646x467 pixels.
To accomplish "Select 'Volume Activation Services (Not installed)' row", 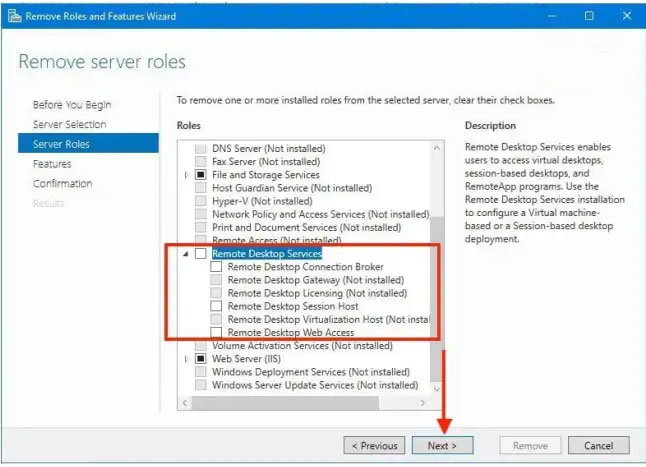I will 302,346.
